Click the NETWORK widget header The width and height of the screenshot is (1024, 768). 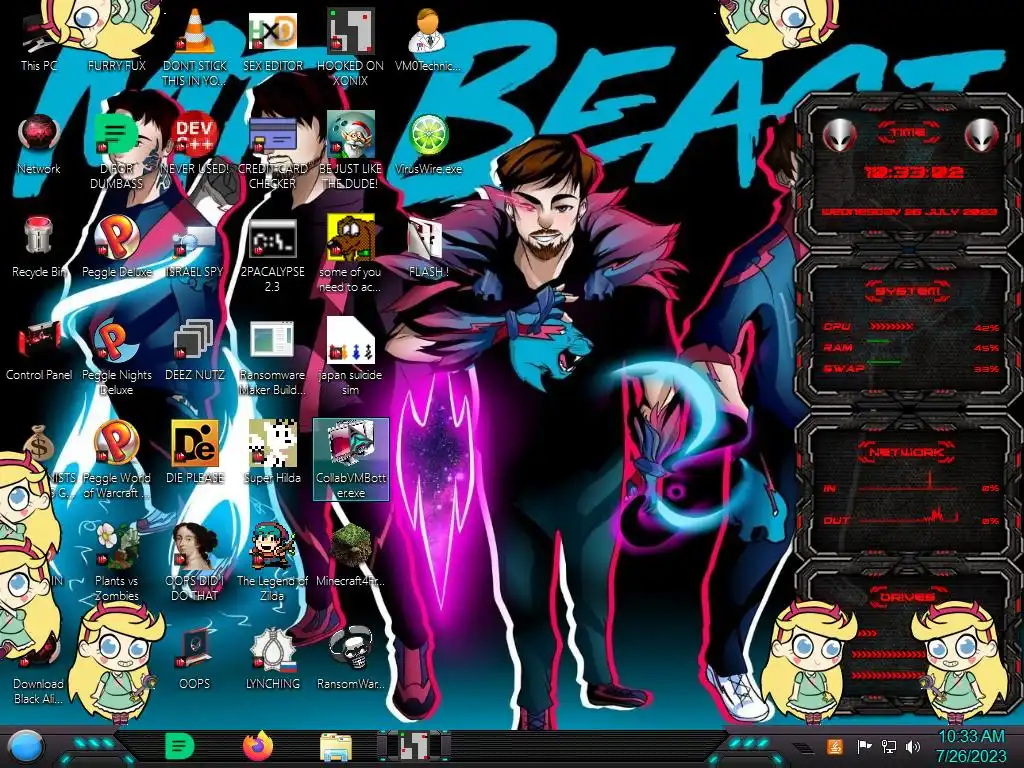(x=908, y=451)
